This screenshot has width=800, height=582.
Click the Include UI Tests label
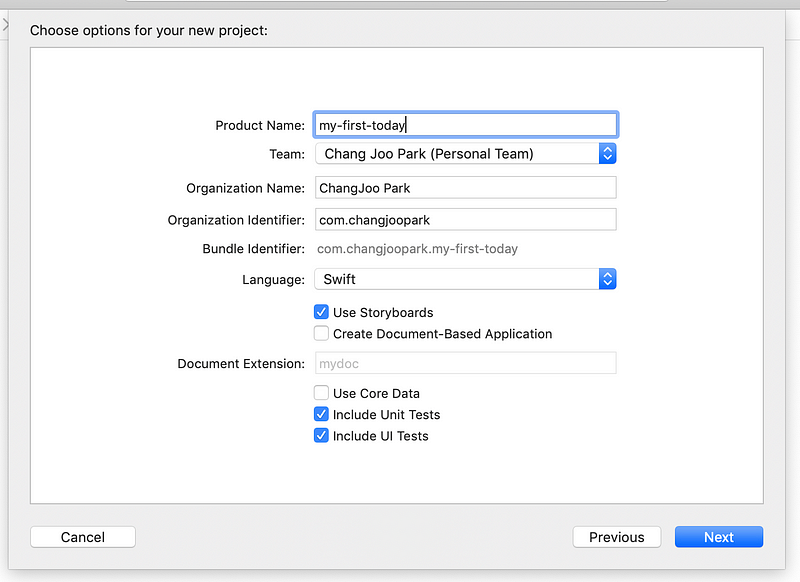[381, 436]
